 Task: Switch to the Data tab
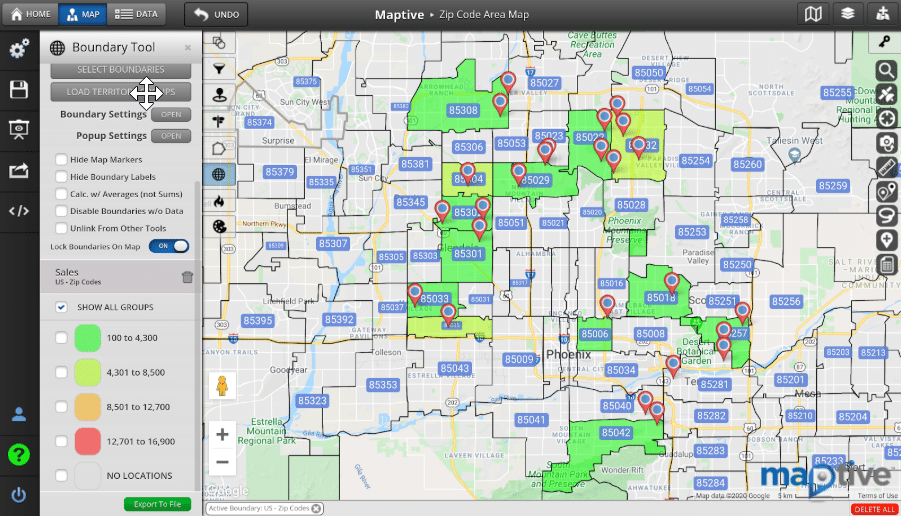pyautogui.click(x=137, y=14)
